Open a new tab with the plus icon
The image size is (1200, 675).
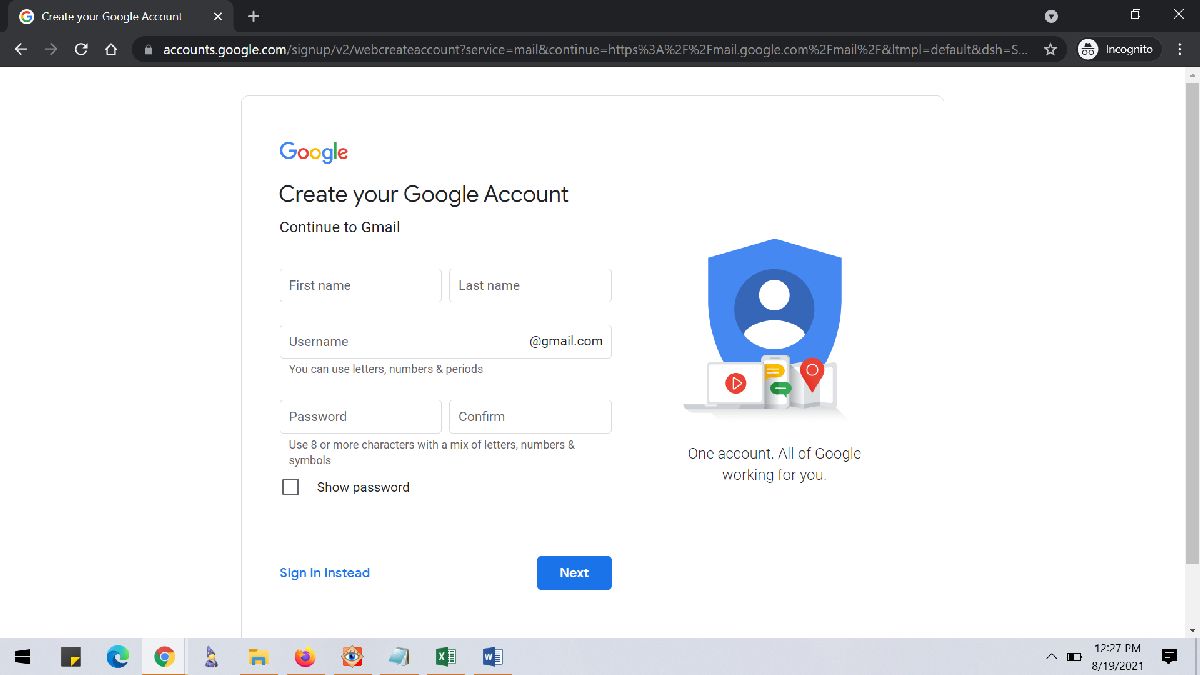253,16
